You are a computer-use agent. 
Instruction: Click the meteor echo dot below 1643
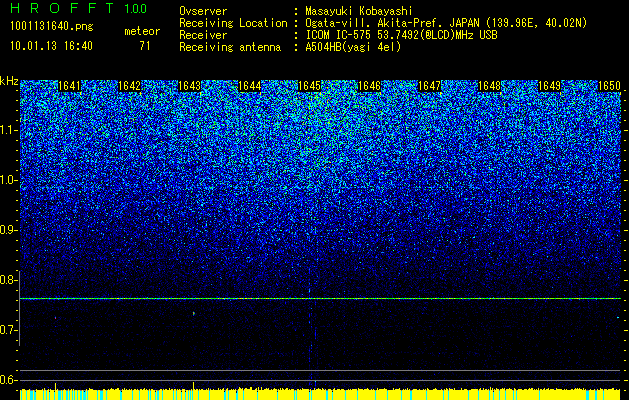click(194, 313)
